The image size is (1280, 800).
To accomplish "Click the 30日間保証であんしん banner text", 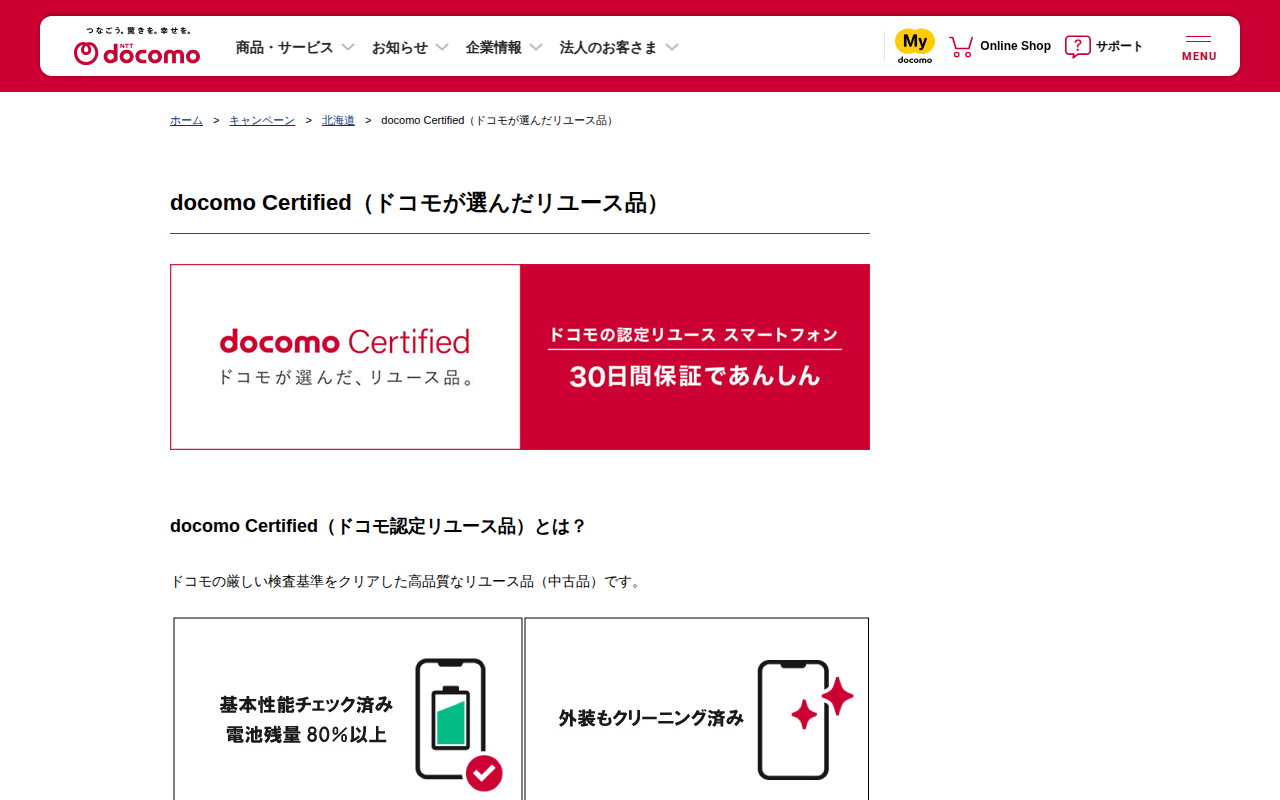I will [x=695, y=376].
